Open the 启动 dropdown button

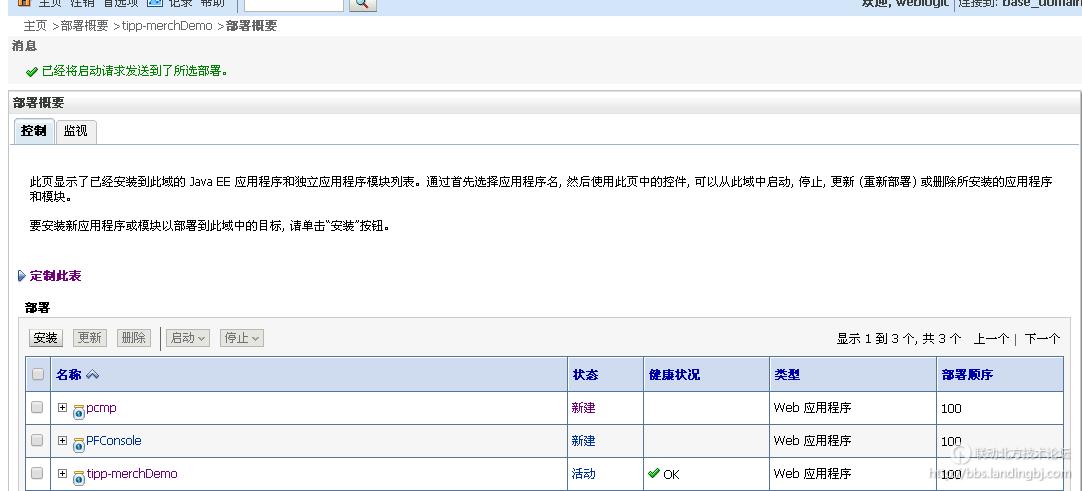click(188, 338)
